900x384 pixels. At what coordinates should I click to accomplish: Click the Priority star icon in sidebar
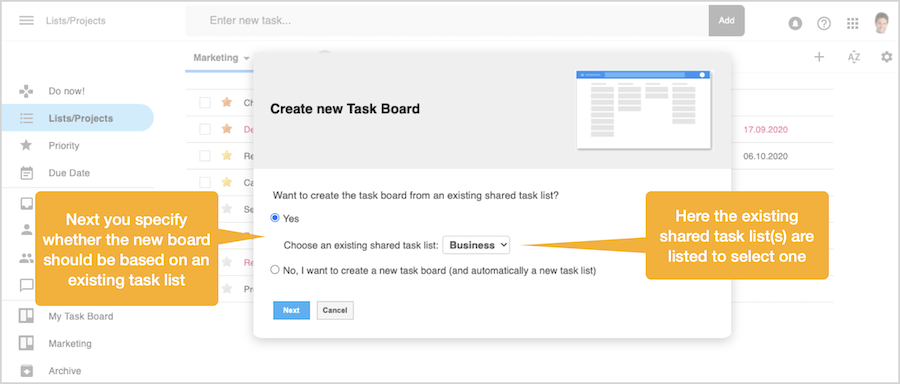click(x=26, y=145)
